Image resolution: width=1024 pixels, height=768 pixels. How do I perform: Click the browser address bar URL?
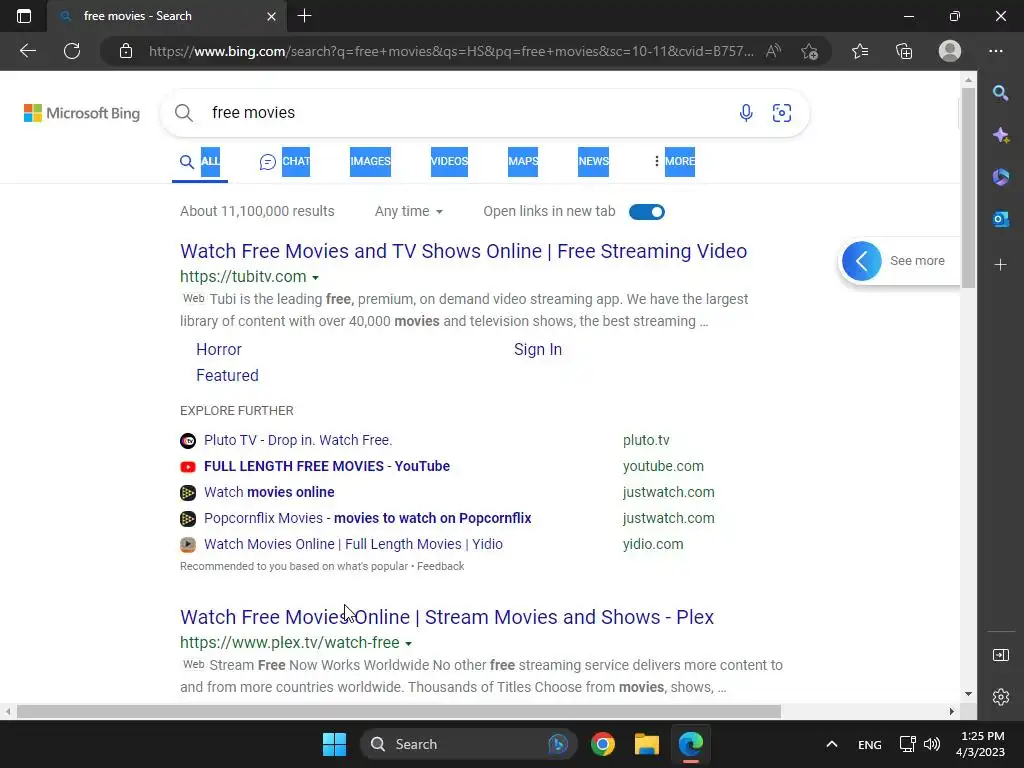[x=451, y=51]
